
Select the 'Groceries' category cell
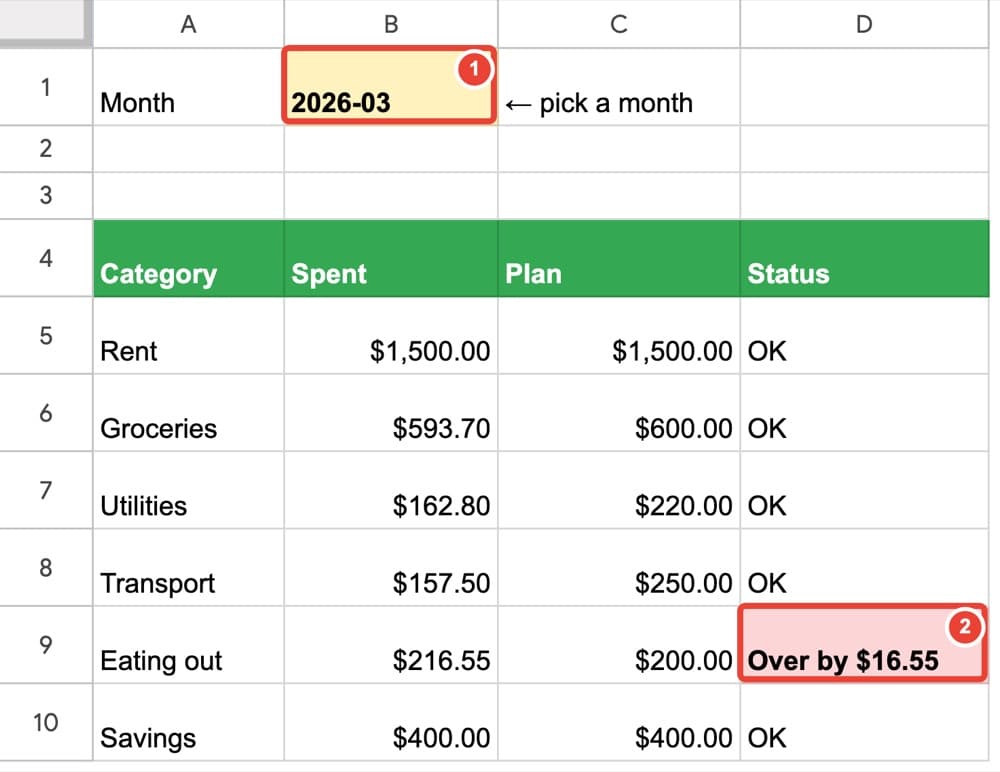[189, 413]
